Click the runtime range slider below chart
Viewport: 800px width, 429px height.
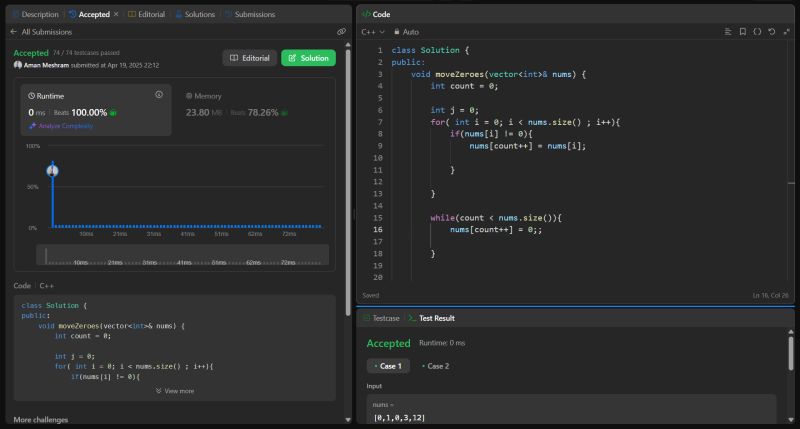182,255
